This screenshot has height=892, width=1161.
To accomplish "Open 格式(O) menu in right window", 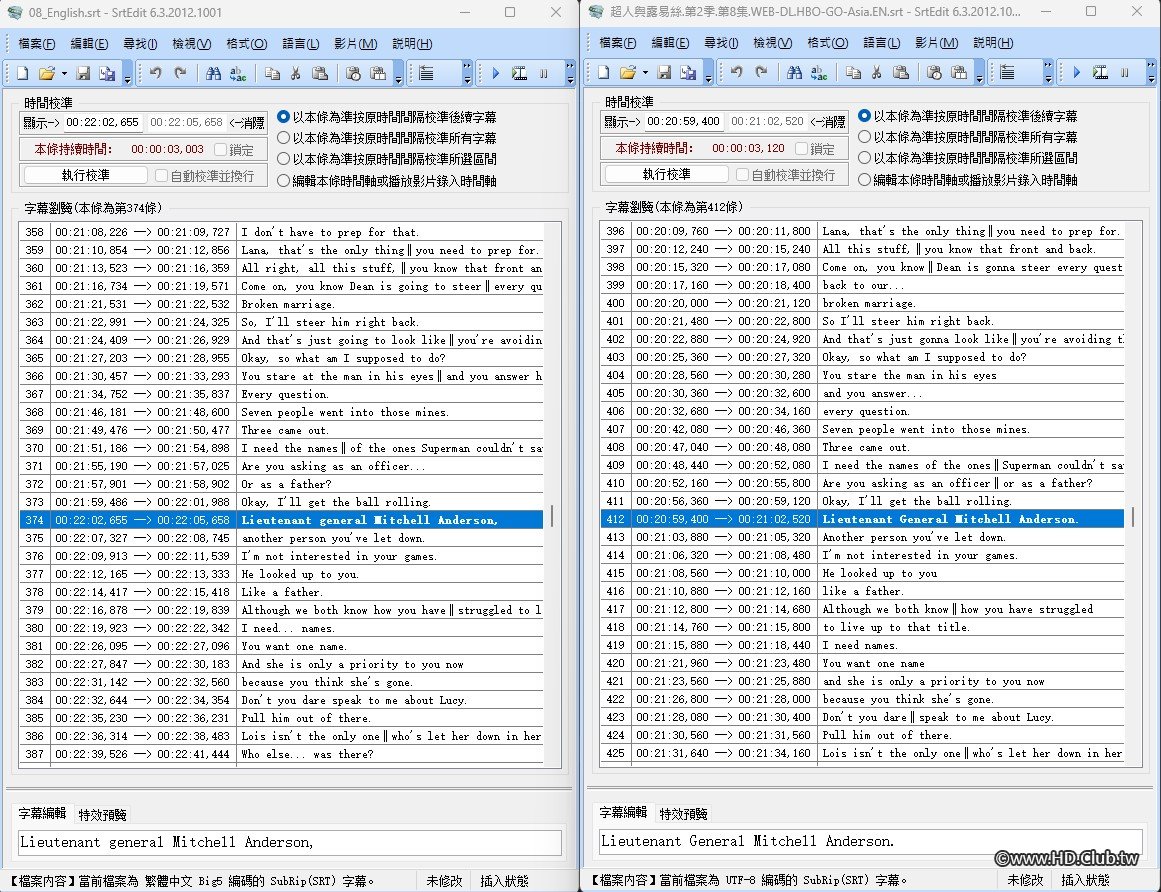I will click(x=827, y=43).
